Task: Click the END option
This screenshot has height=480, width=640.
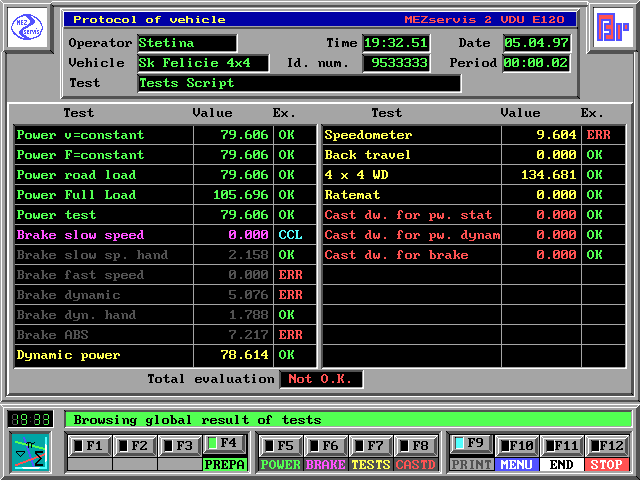Action: click(562, 464)
